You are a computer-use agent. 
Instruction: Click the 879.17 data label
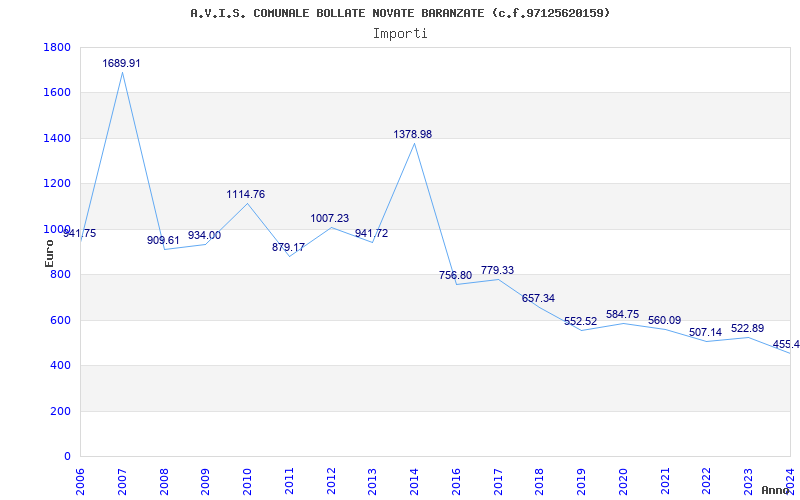coord(288,247)
